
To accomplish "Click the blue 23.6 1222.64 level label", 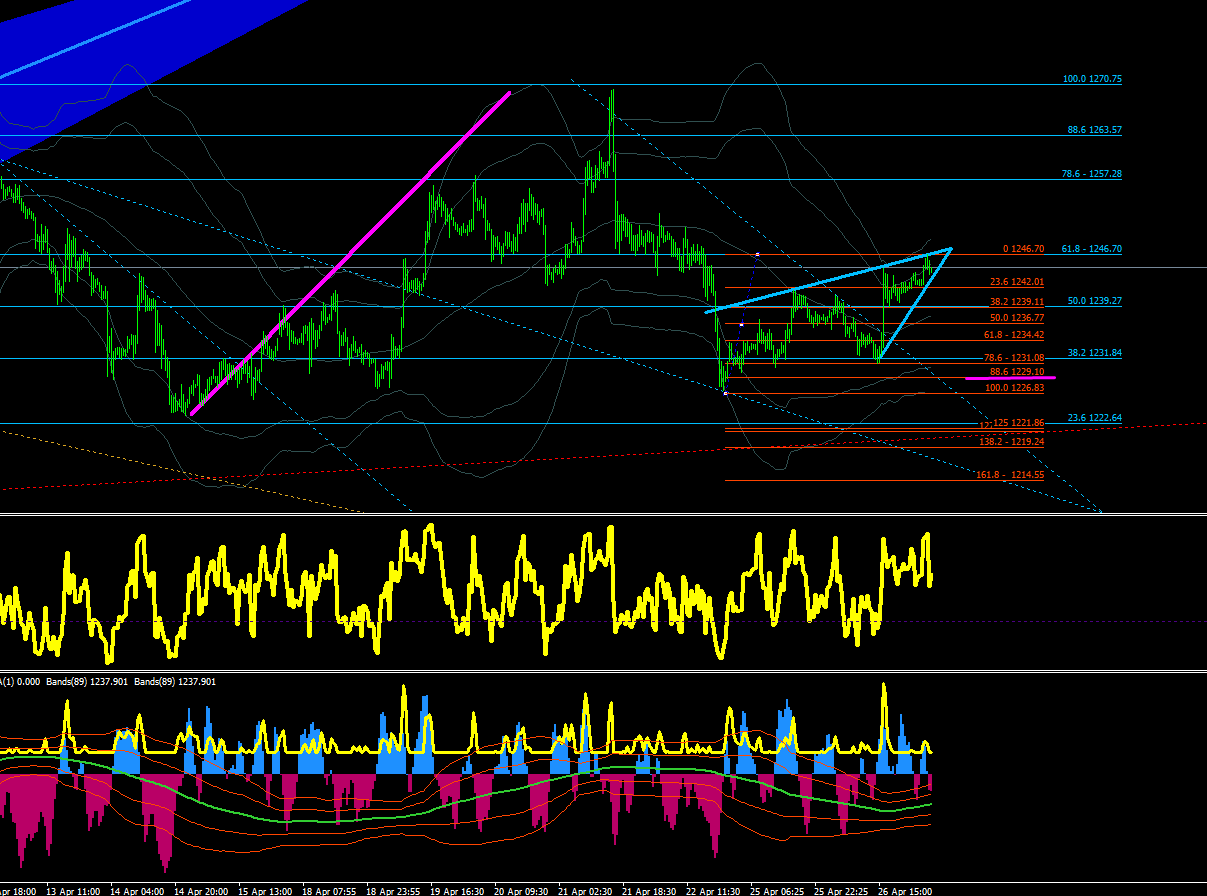I will [1094, 417].
